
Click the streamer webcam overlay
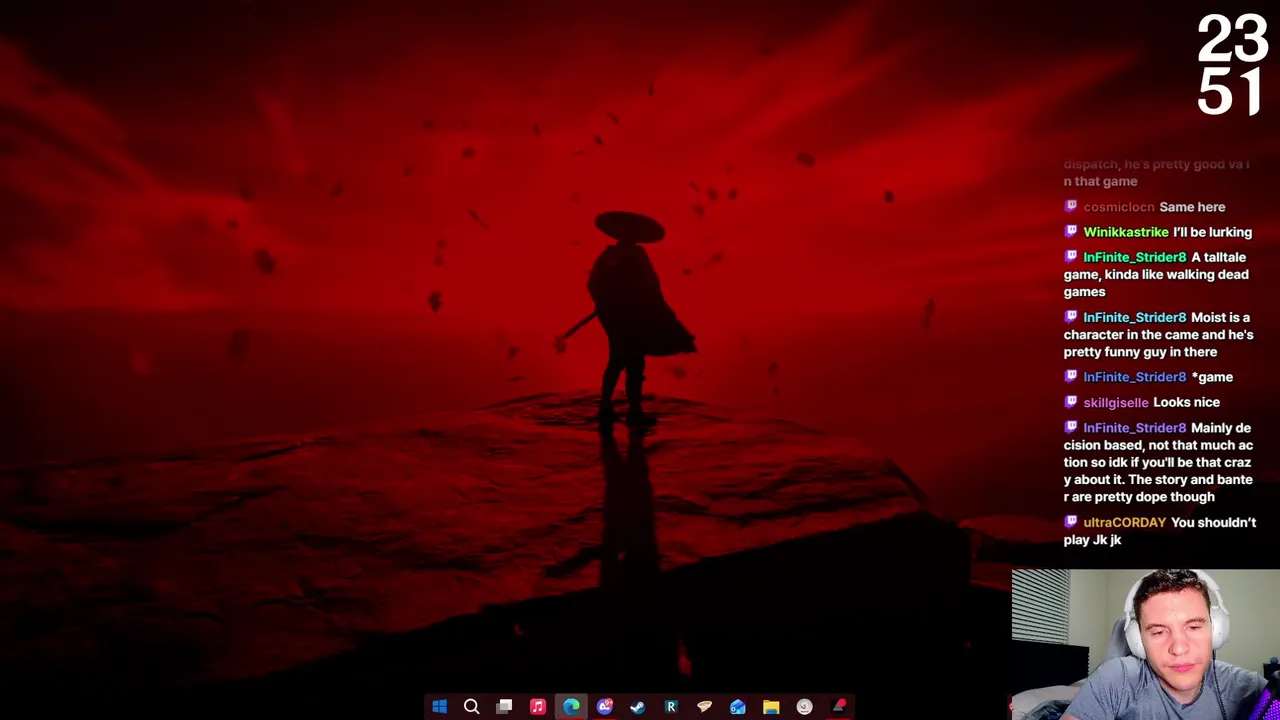(1145, 644)
